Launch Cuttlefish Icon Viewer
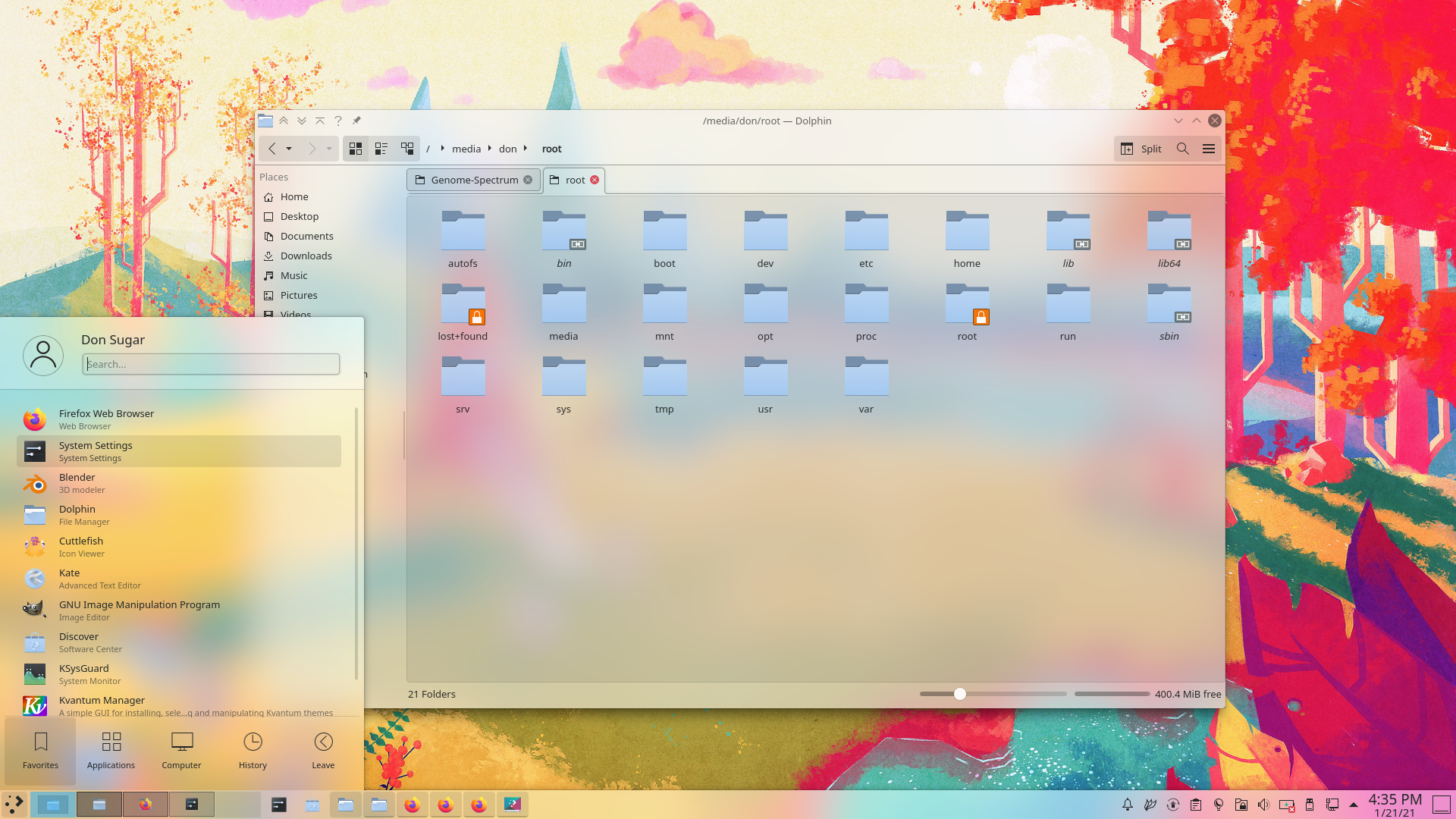The image size is (1456, 819). [x=179, y=547]
